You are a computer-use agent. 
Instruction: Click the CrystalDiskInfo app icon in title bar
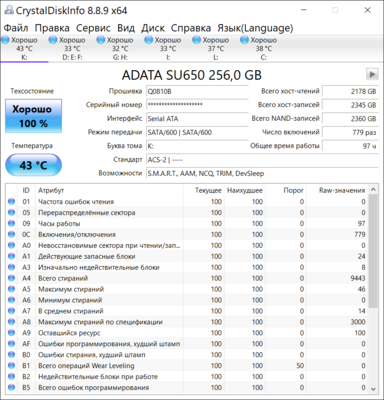tap(9, 10)
